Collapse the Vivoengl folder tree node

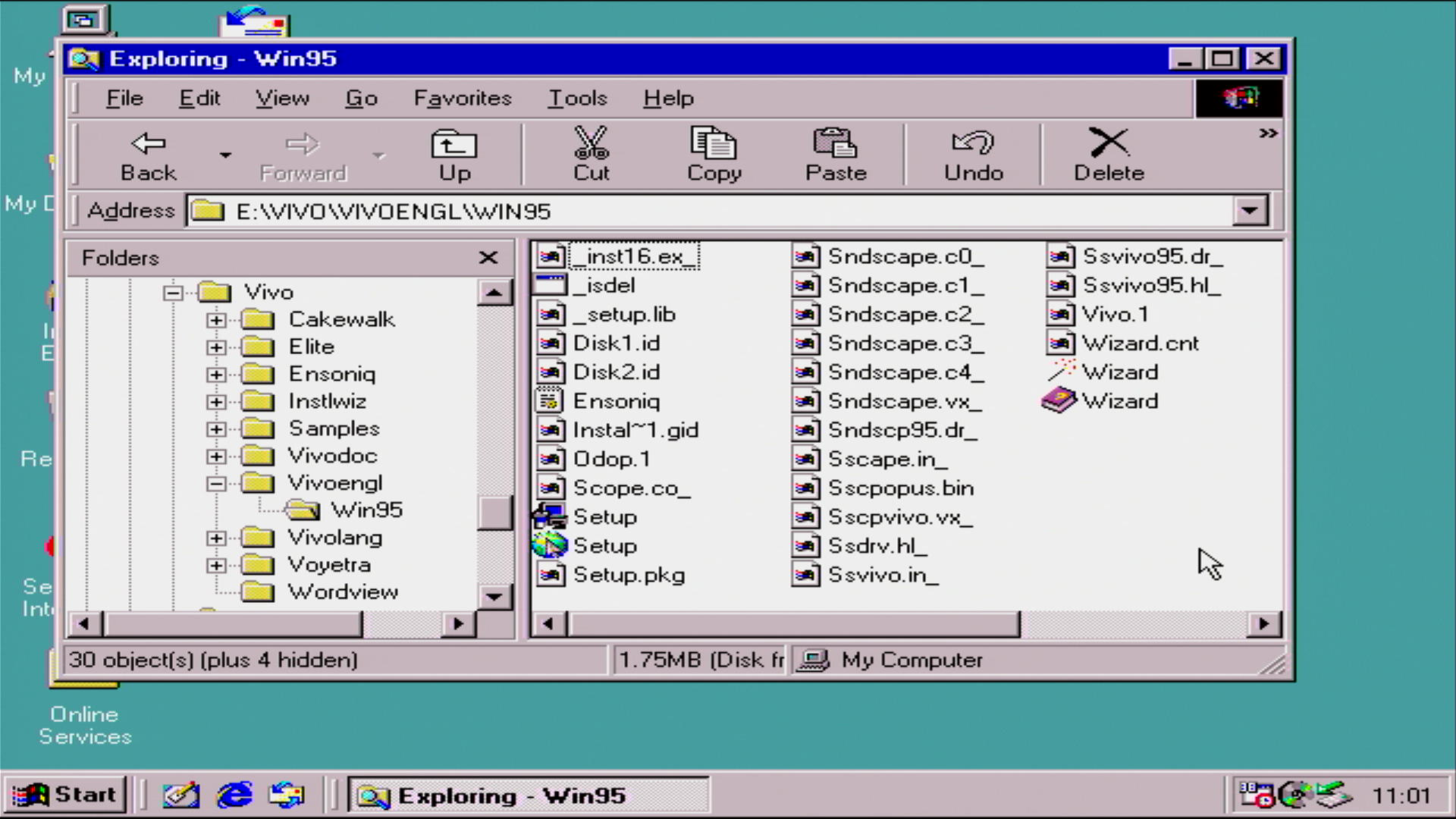(216, 483)
